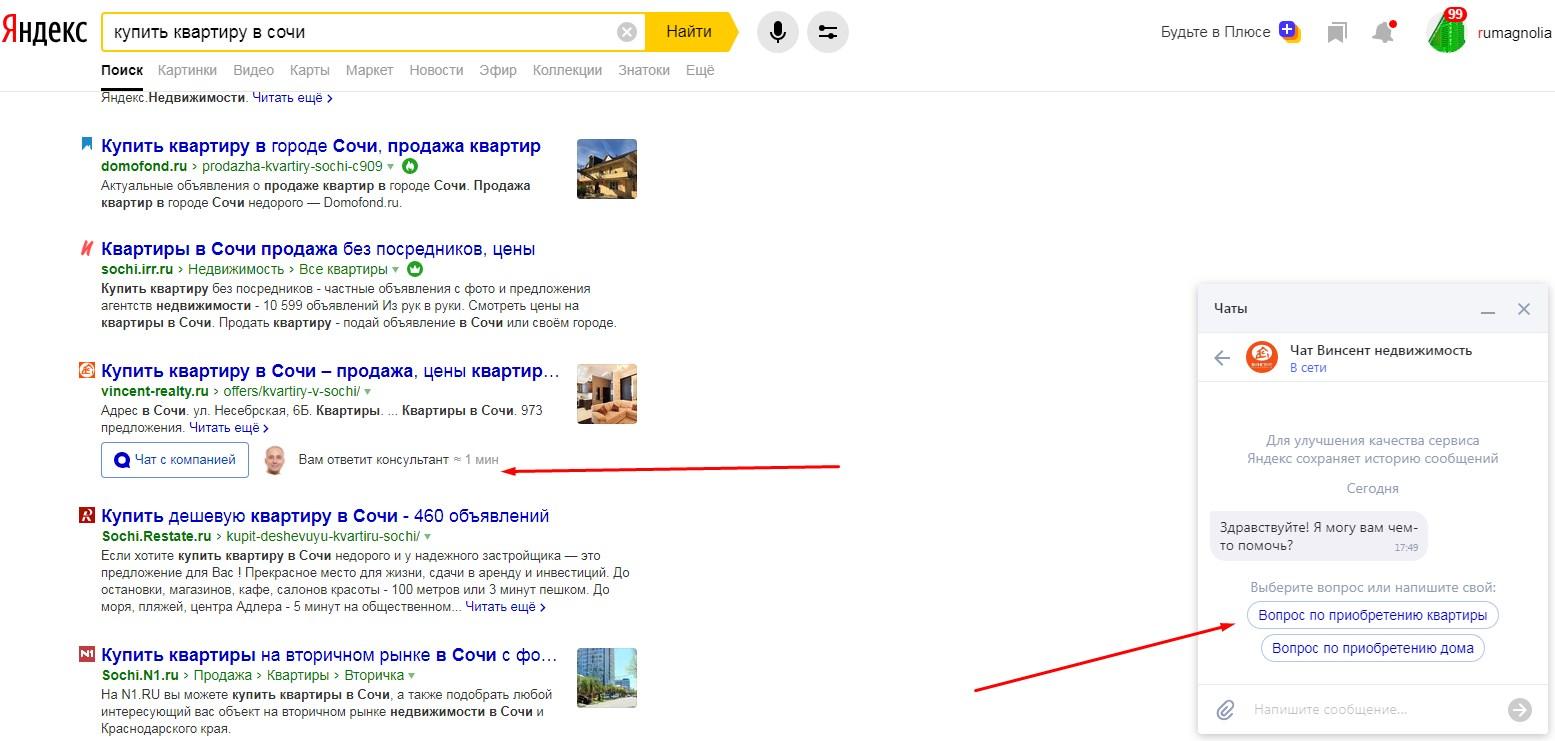Image resolution: width=1555 pixels, height=741 pixels.
Task: Open the rumagnolia user avatar
Action: click(1446, 31)
